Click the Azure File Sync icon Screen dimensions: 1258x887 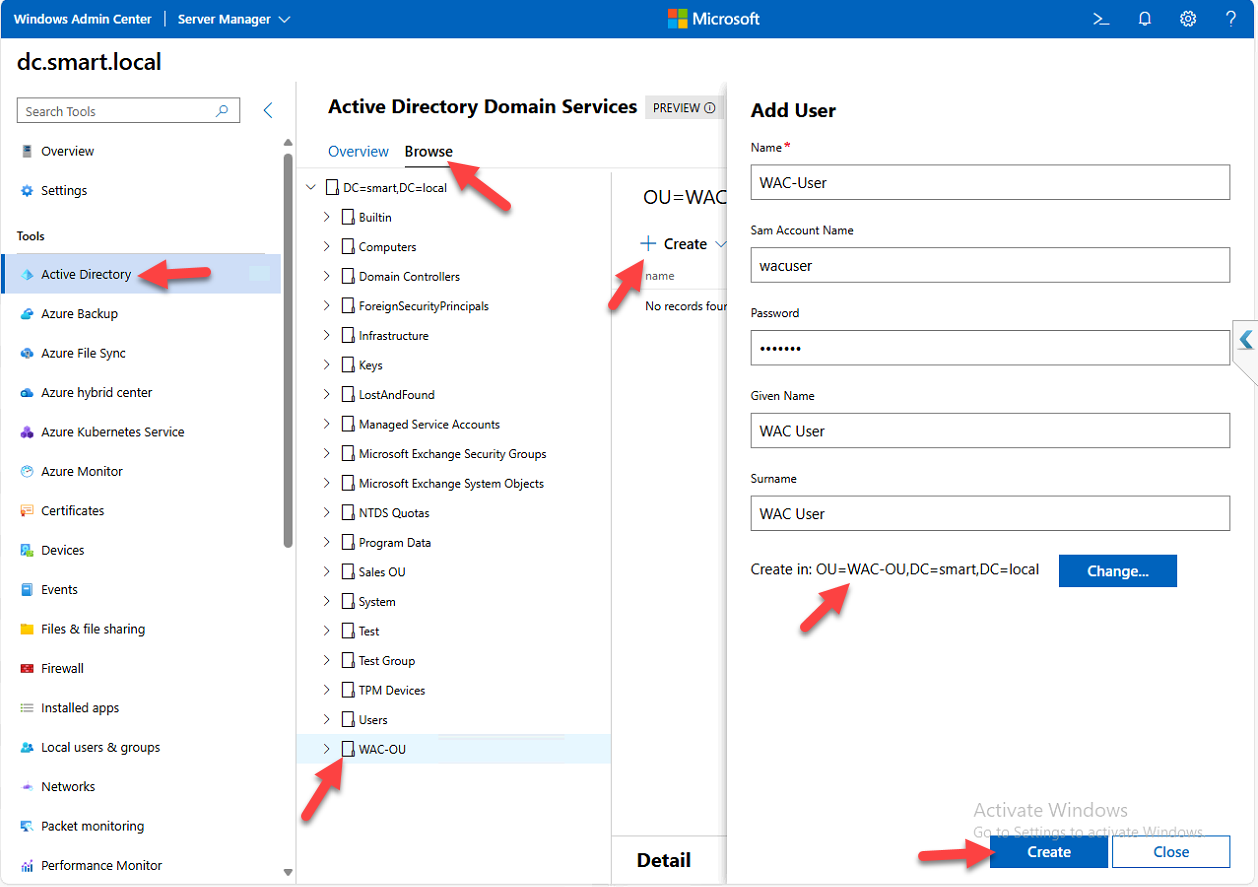pos(27,353)
